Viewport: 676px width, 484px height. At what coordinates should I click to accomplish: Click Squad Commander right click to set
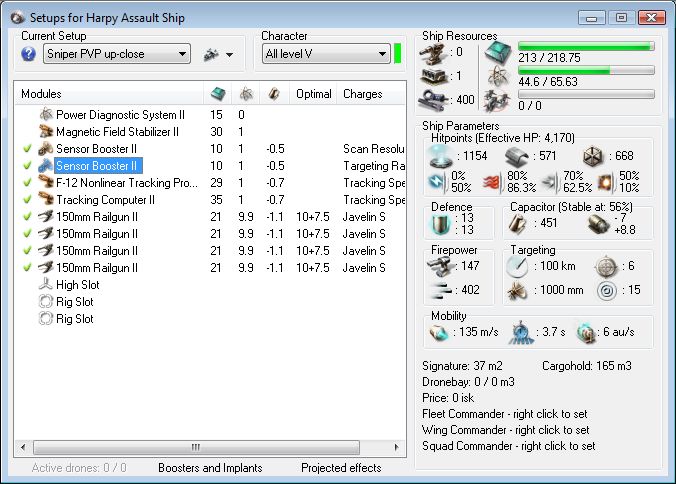click(509, 446)
